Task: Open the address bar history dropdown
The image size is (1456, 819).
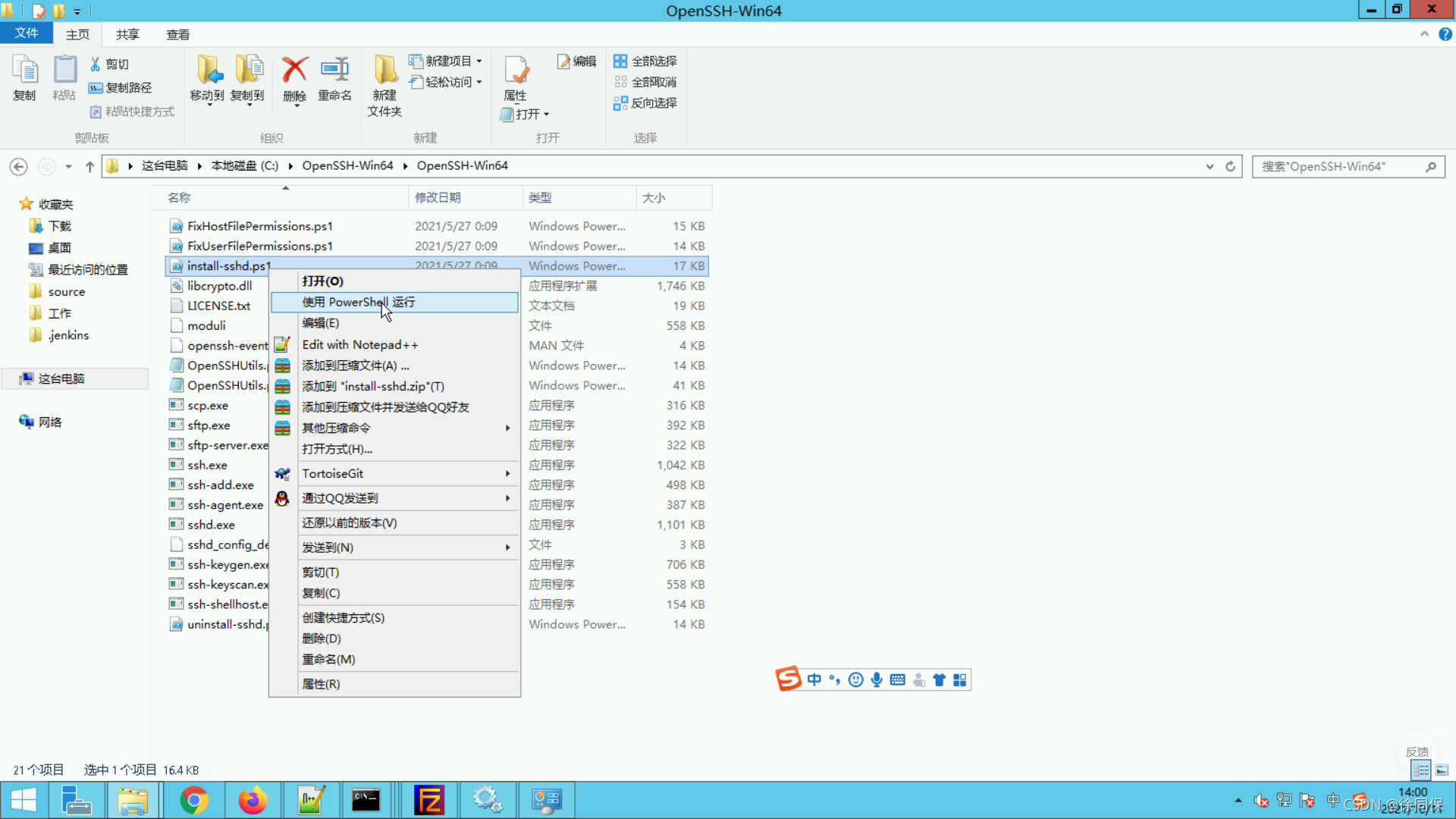Action: point(1210,166)
